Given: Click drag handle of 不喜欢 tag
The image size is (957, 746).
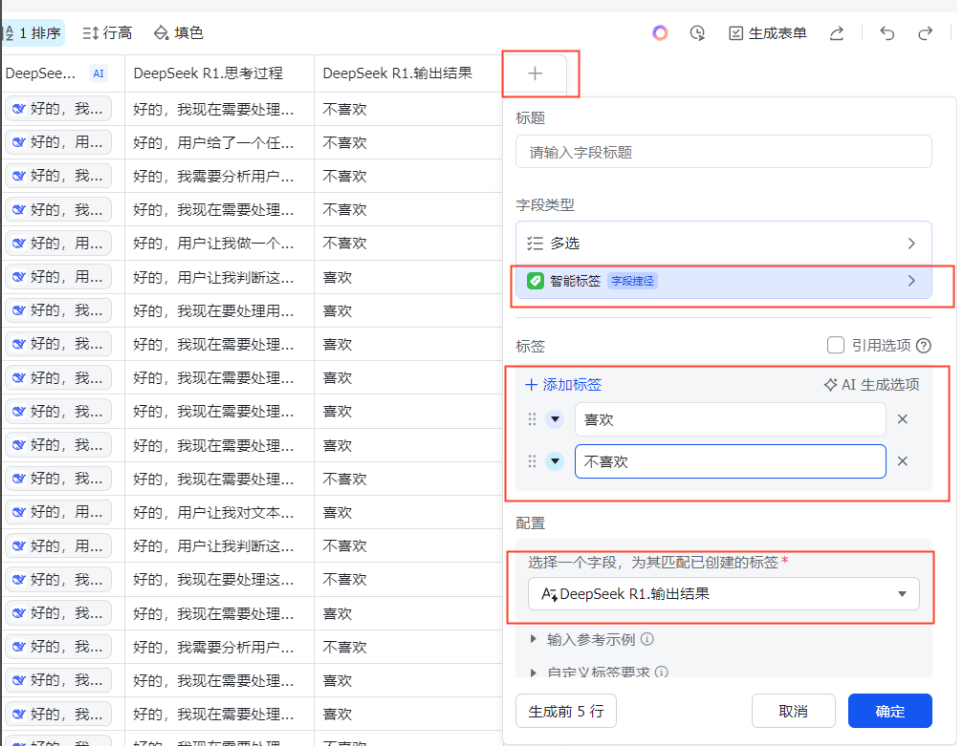Looking at the screenshot, I should point(532,461).
